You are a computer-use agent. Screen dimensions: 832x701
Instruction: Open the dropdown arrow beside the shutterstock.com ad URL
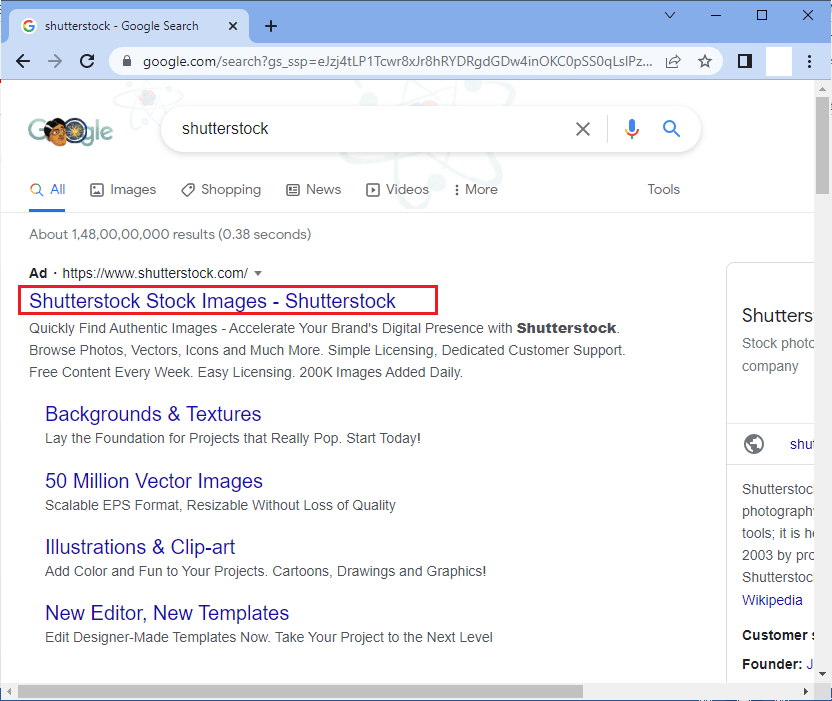tap(257, 272)
